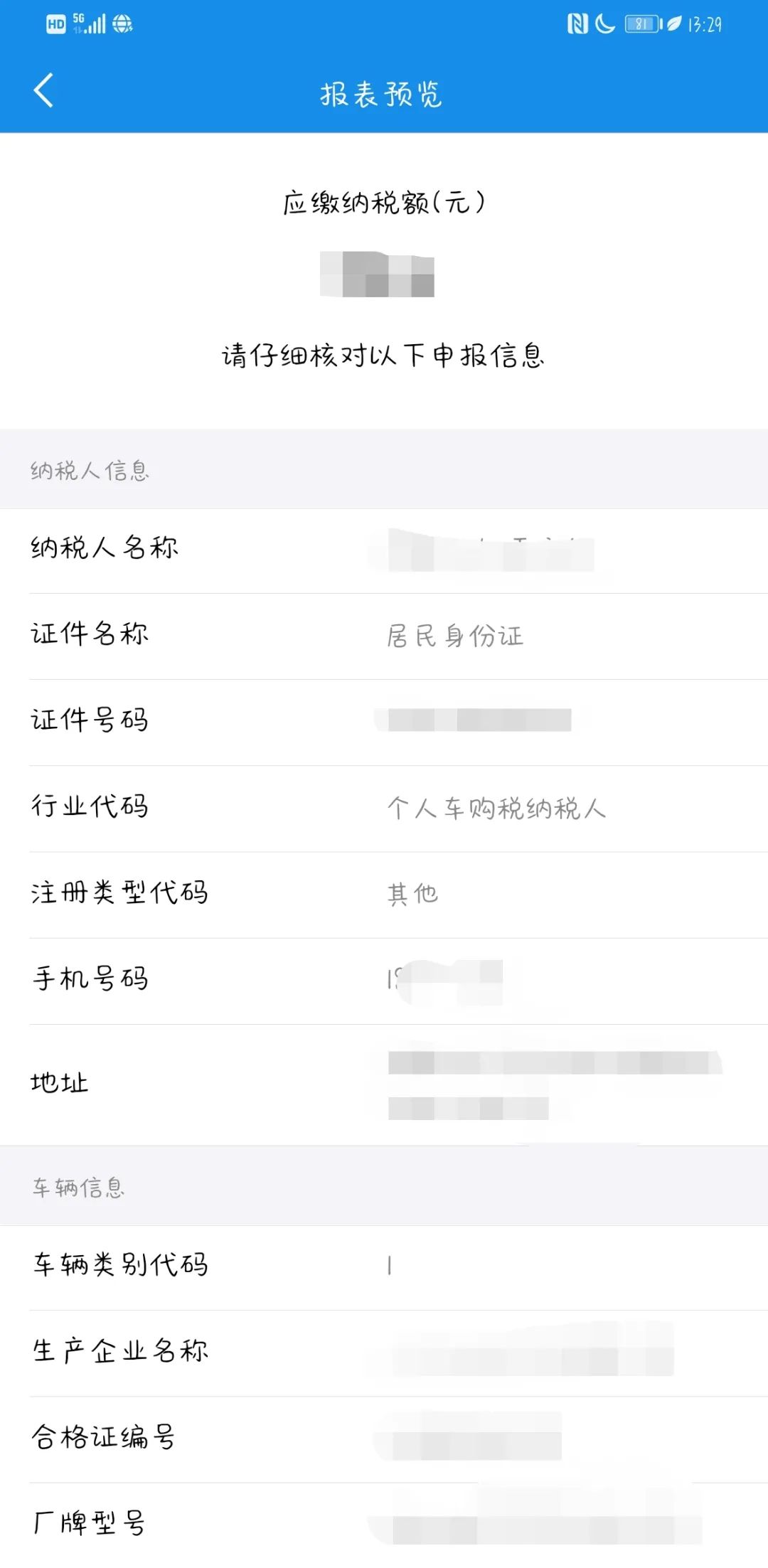The width and height of the screenshot is (768, 1568).
Task: Tap the moon do-not-disturb icon
Action: 605,24
